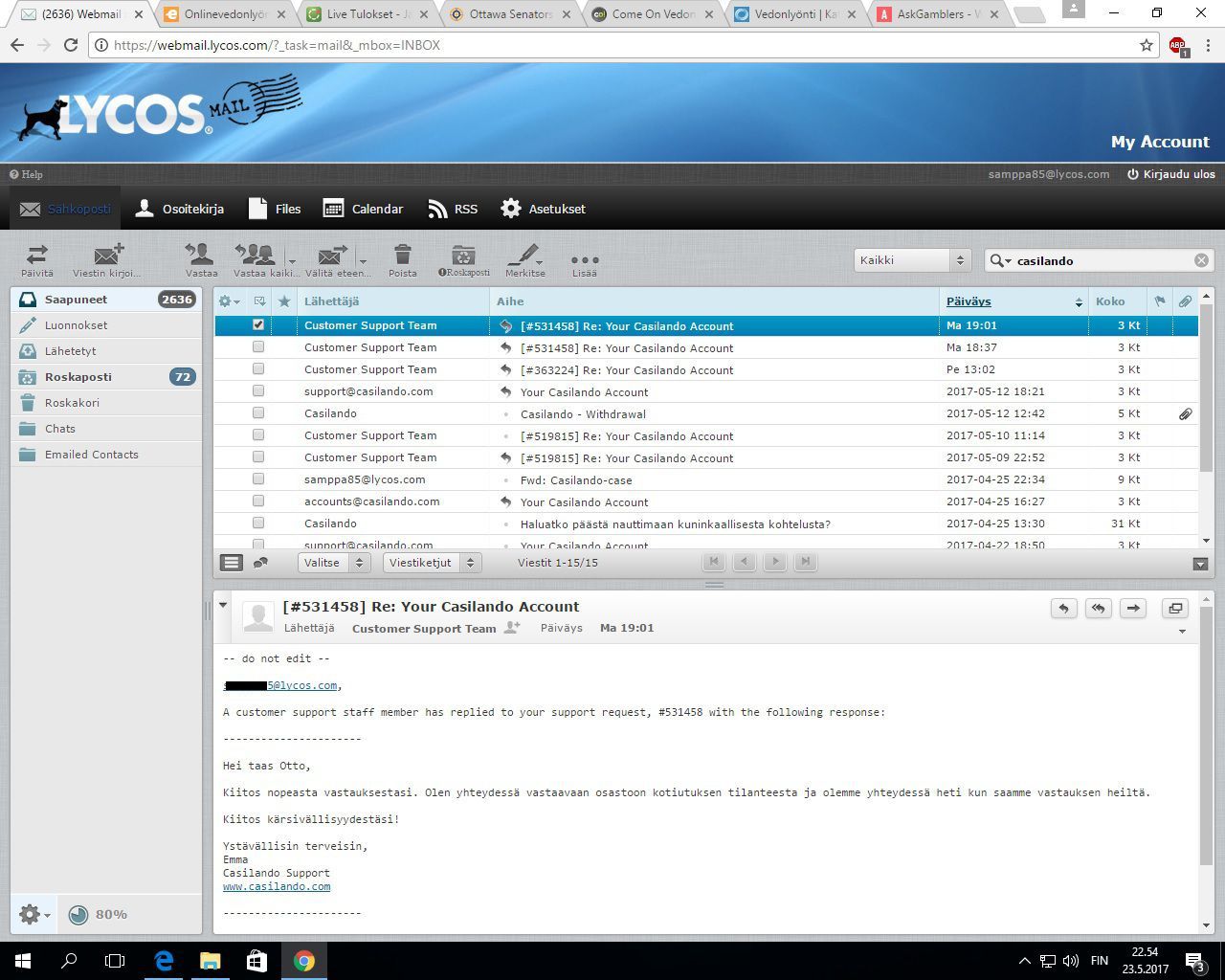Check the box for the Ma 18:37 message
This screenshot has height=980, width=1225.
(x=258, y=347)
